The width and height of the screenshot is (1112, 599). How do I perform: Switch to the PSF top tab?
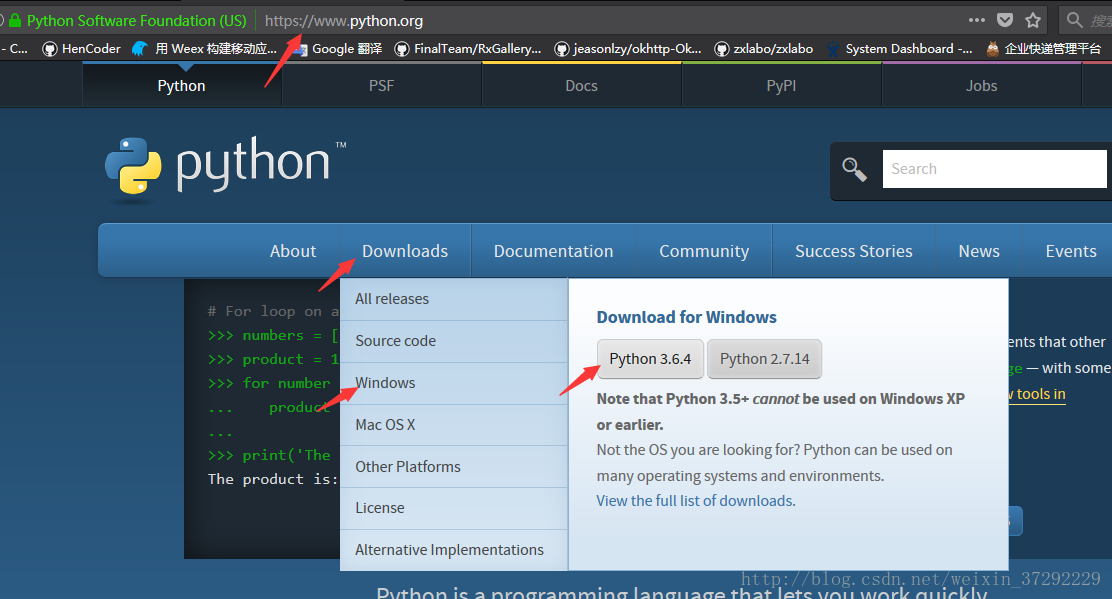point(382,85)
